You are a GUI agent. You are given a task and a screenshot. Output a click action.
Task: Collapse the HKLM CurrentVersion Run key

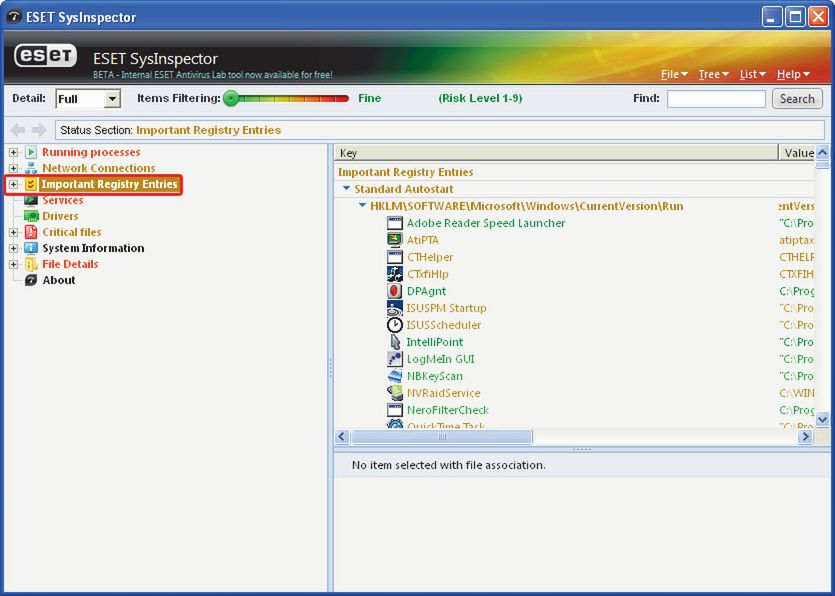pyautogui.click(x=363, y=206)
